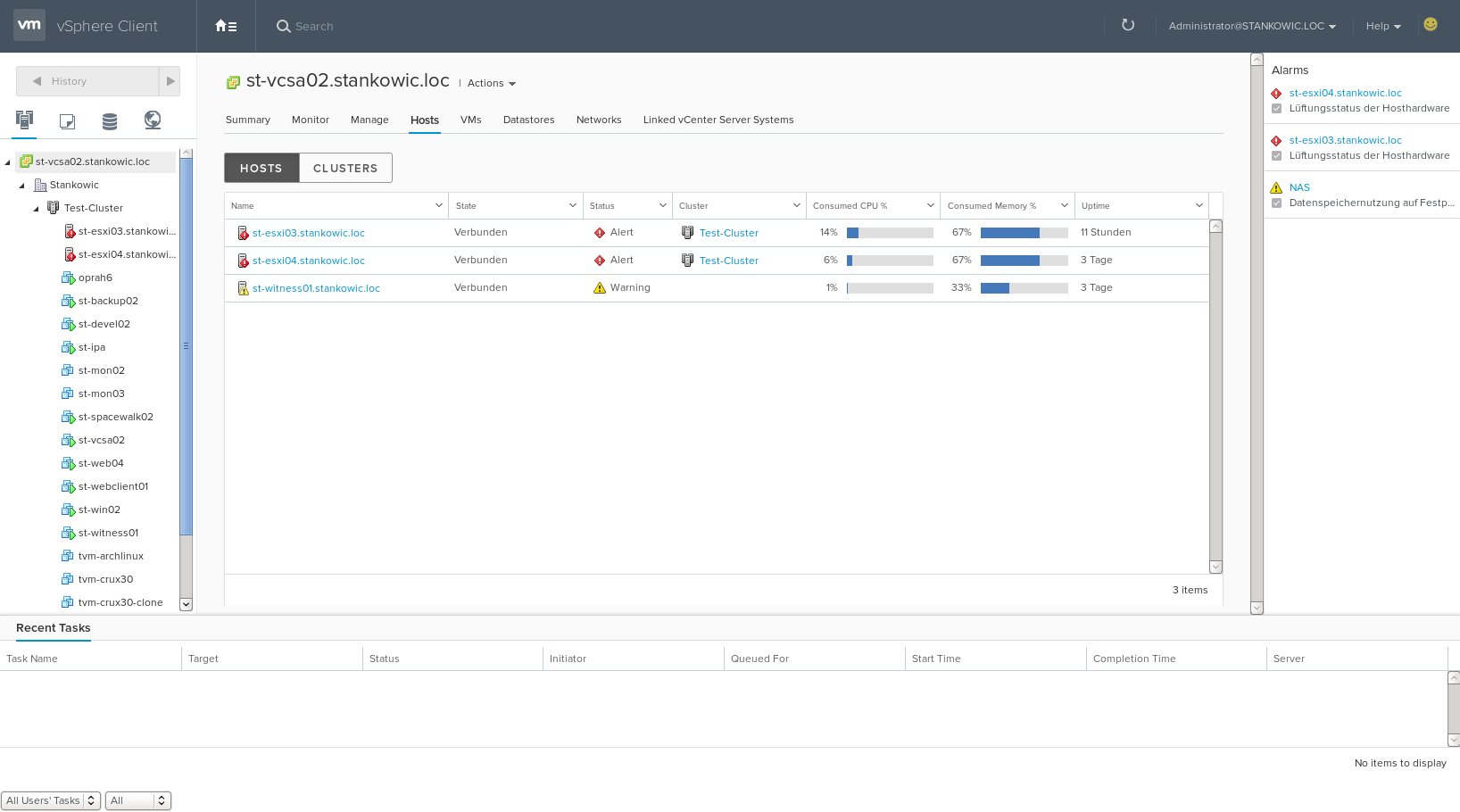
Task: Click st-esxi04 host icon in table
Action: point(243,261)
